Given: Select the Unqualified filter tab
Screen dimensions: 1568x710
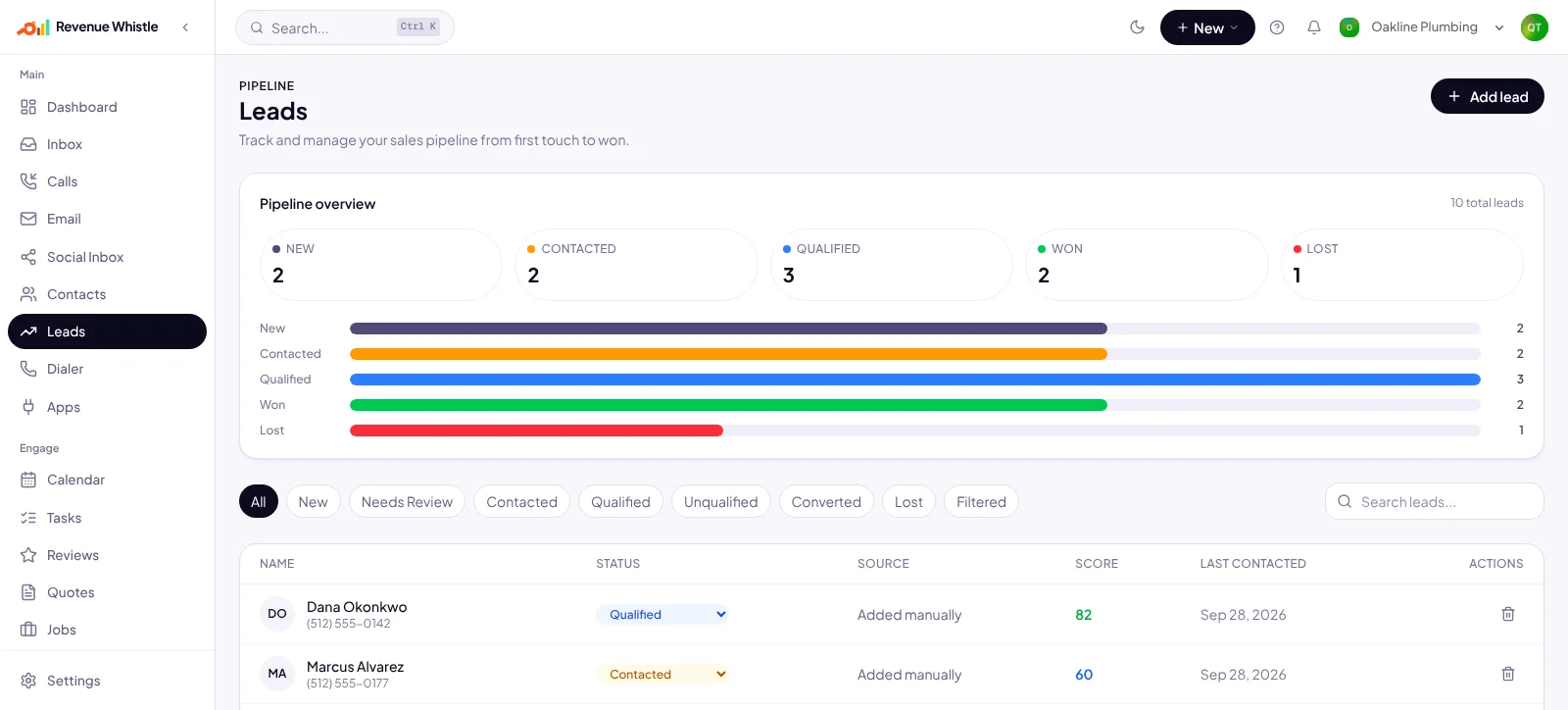Looking at the screenshot, I should [x=721, y=502].
